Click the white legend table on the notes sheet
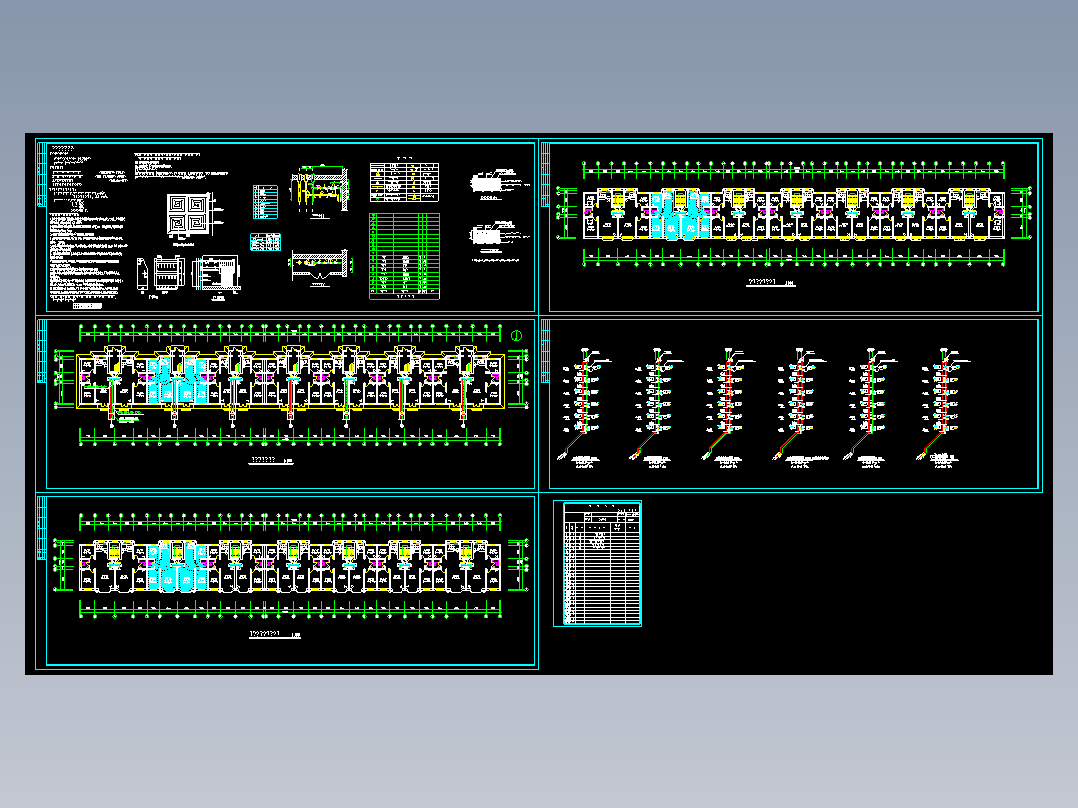This screenshot has width=1078, height=808. pos(404,182)
